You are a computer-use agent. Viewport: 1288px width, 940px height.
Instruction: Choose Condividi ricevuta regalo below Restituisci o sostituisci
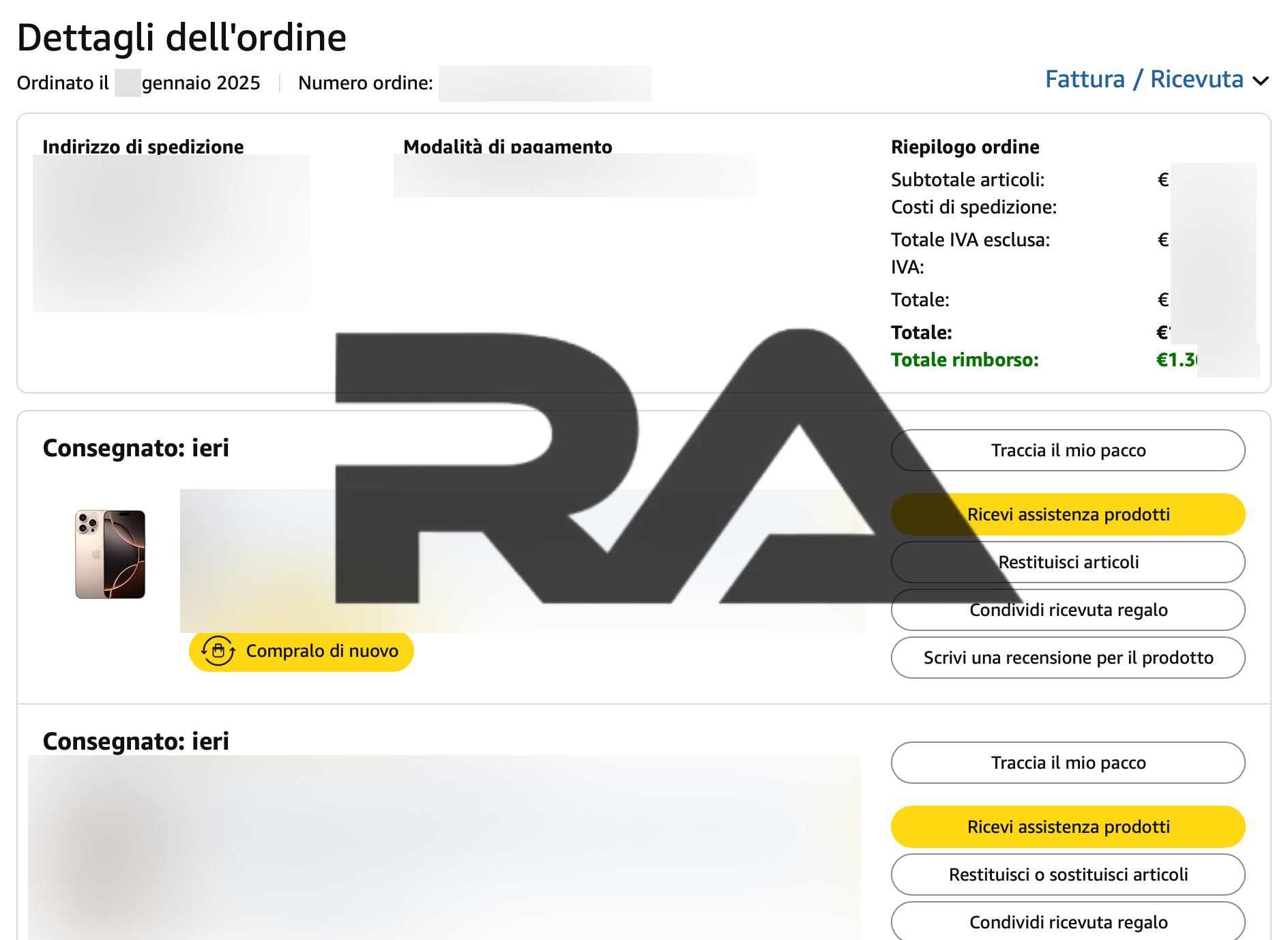click(x=1068, y=922)
